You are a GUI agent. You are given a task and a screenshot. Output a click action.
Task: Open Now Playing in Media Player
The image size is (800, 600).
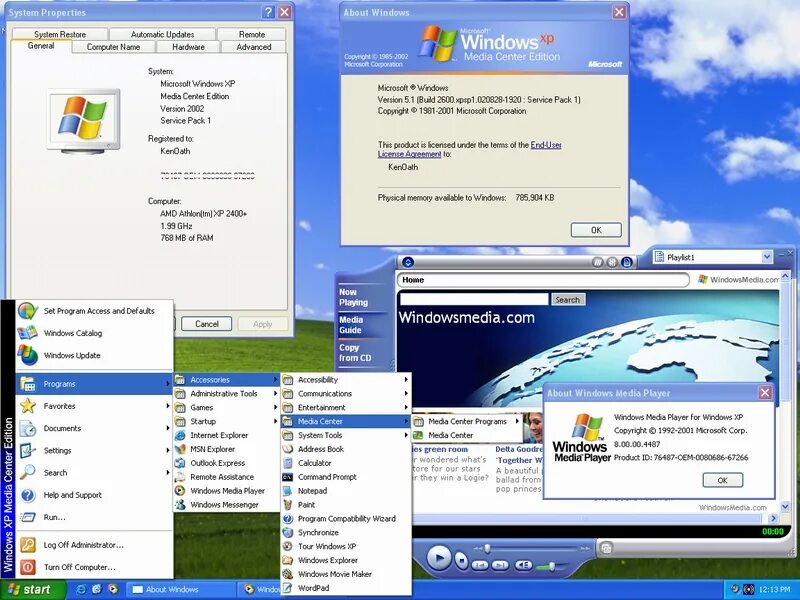pos(355,297)
